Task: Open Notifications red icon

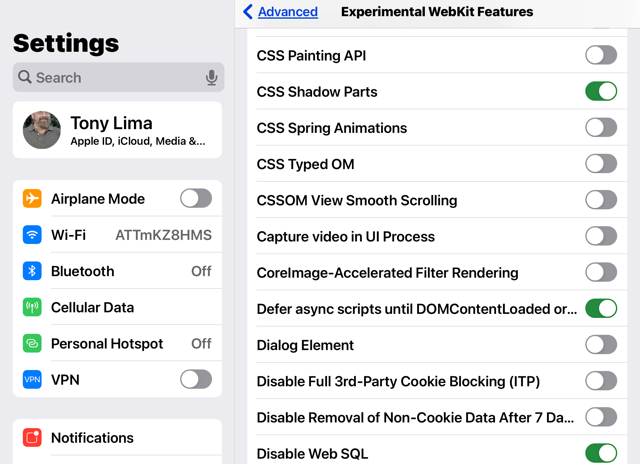Action: coord(32,438)
